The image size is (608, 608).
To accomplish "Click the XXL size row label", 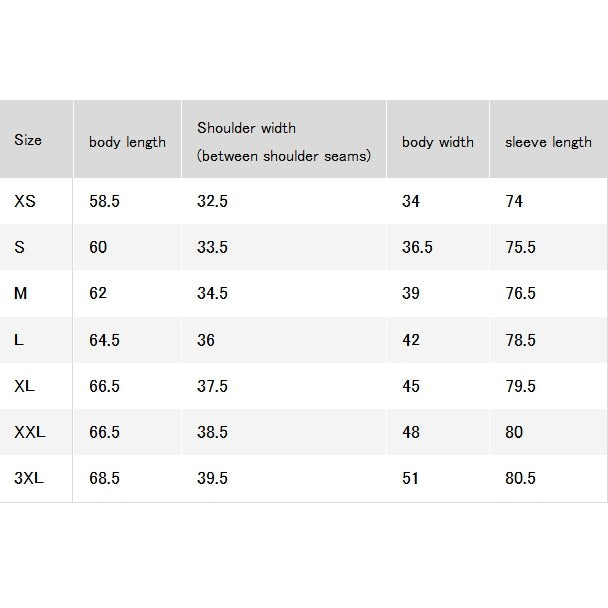I will tap(30, 432).
